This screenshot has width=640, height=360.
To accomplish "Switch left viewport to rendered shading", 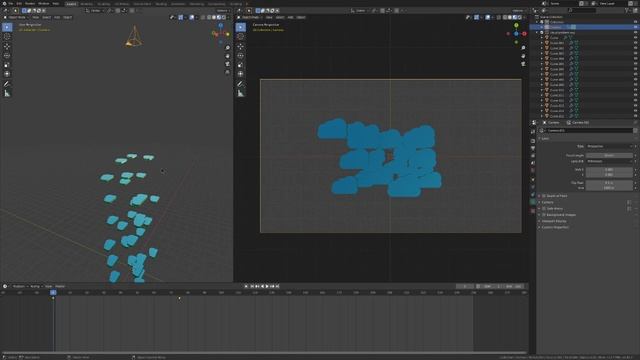I will 224,18.
